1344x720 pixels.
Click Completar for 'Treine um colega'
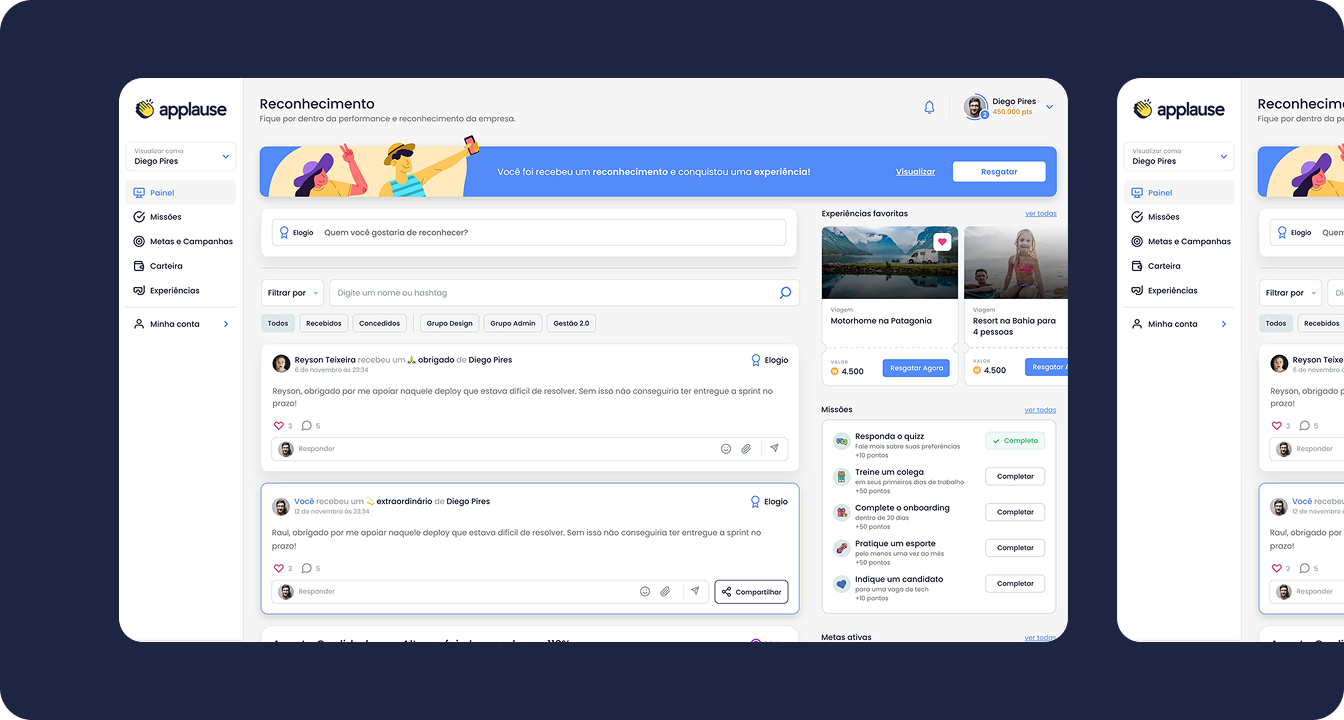pyautogui.click(x=1015, y=476)
